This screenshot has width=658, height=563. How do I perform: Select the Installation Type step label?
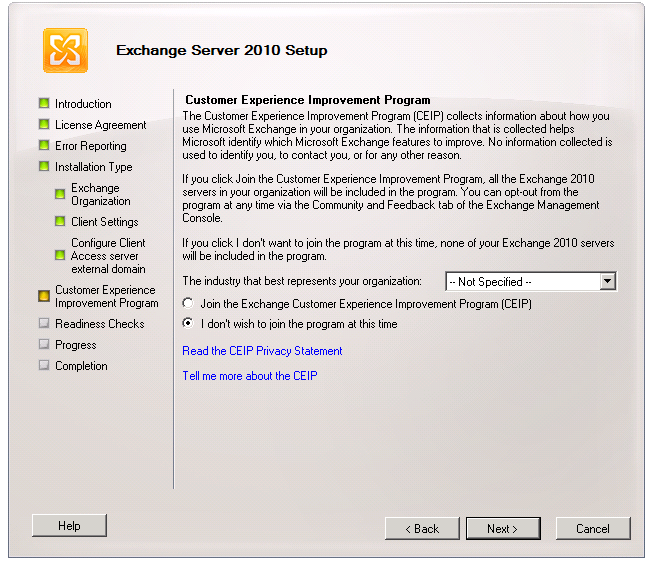[x=94, y=167]
